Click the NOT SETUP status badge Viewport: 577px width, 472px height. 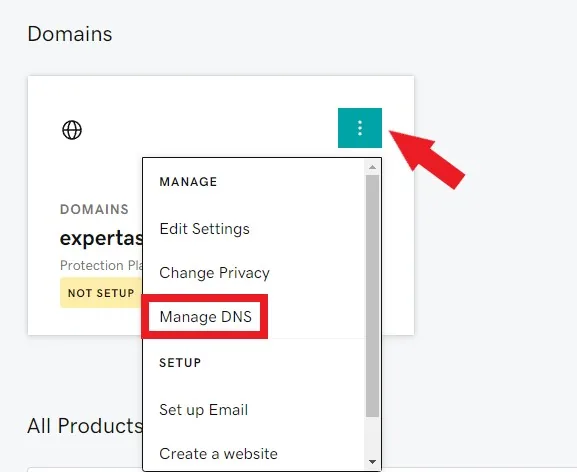[x=101, y=293]
